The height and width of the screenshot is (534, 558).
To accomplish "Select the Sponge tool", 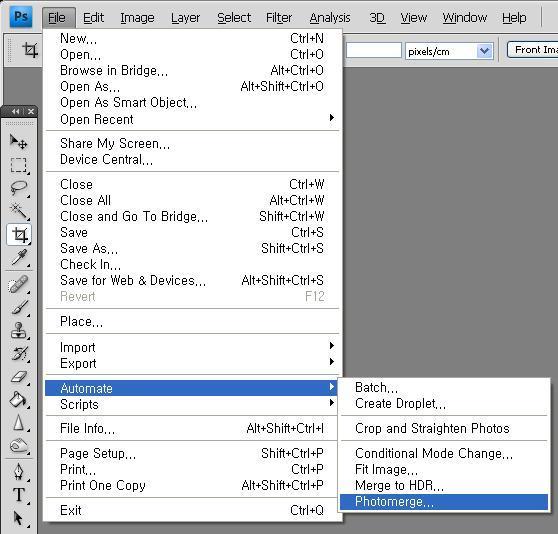I will [x=19, y=445].
